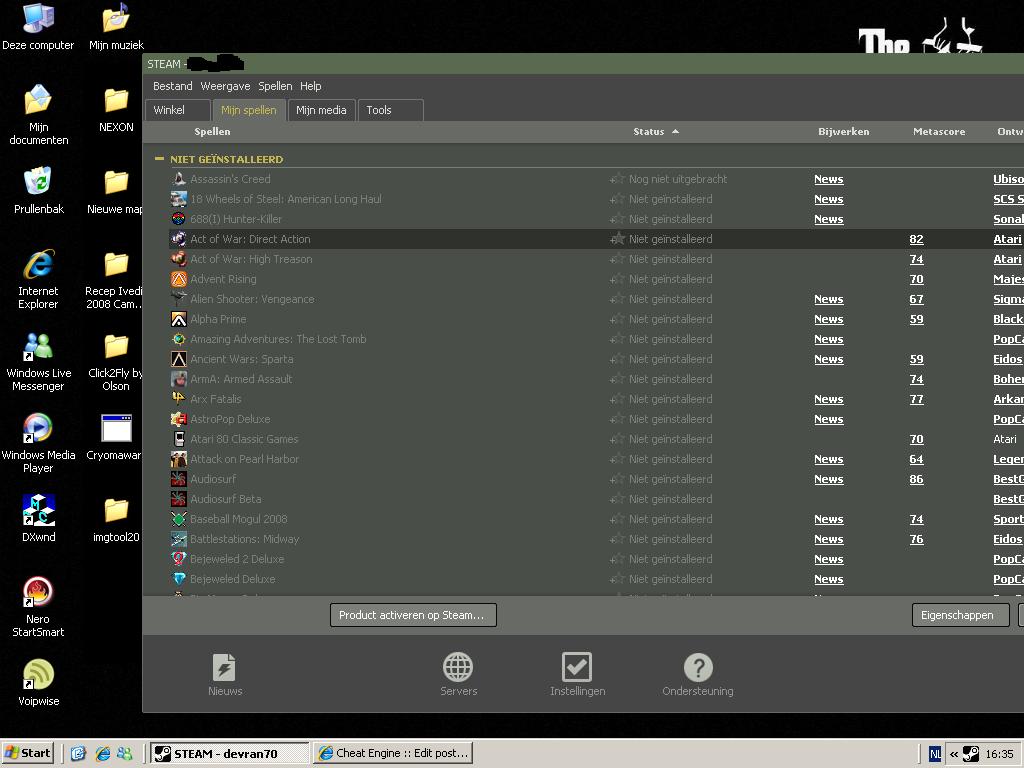Image resolution: width=1024 pixels, height=768 pixels.
Task: Click the Baseball Mogul 2008 icon
Action: (x=178, y=519)
